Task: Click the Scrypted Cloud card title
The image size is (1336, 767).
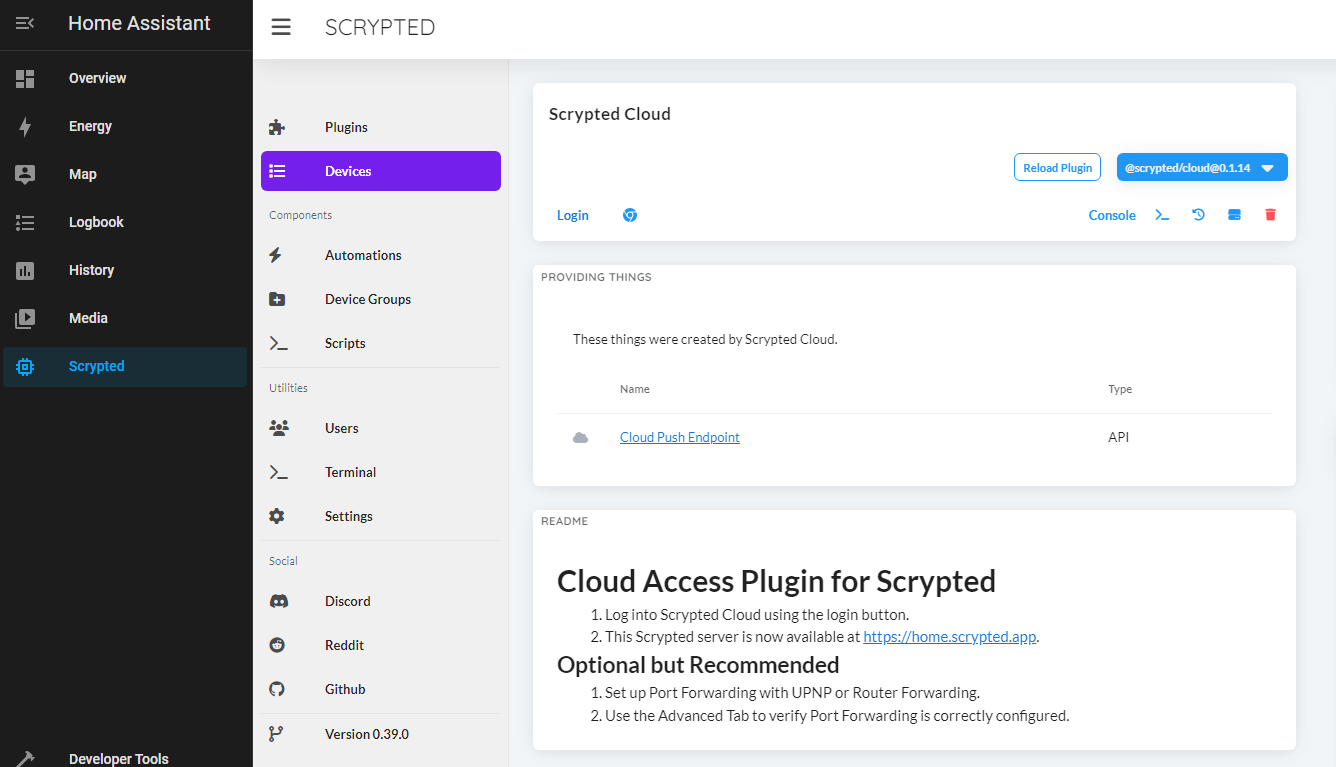Action: (610, 114)
